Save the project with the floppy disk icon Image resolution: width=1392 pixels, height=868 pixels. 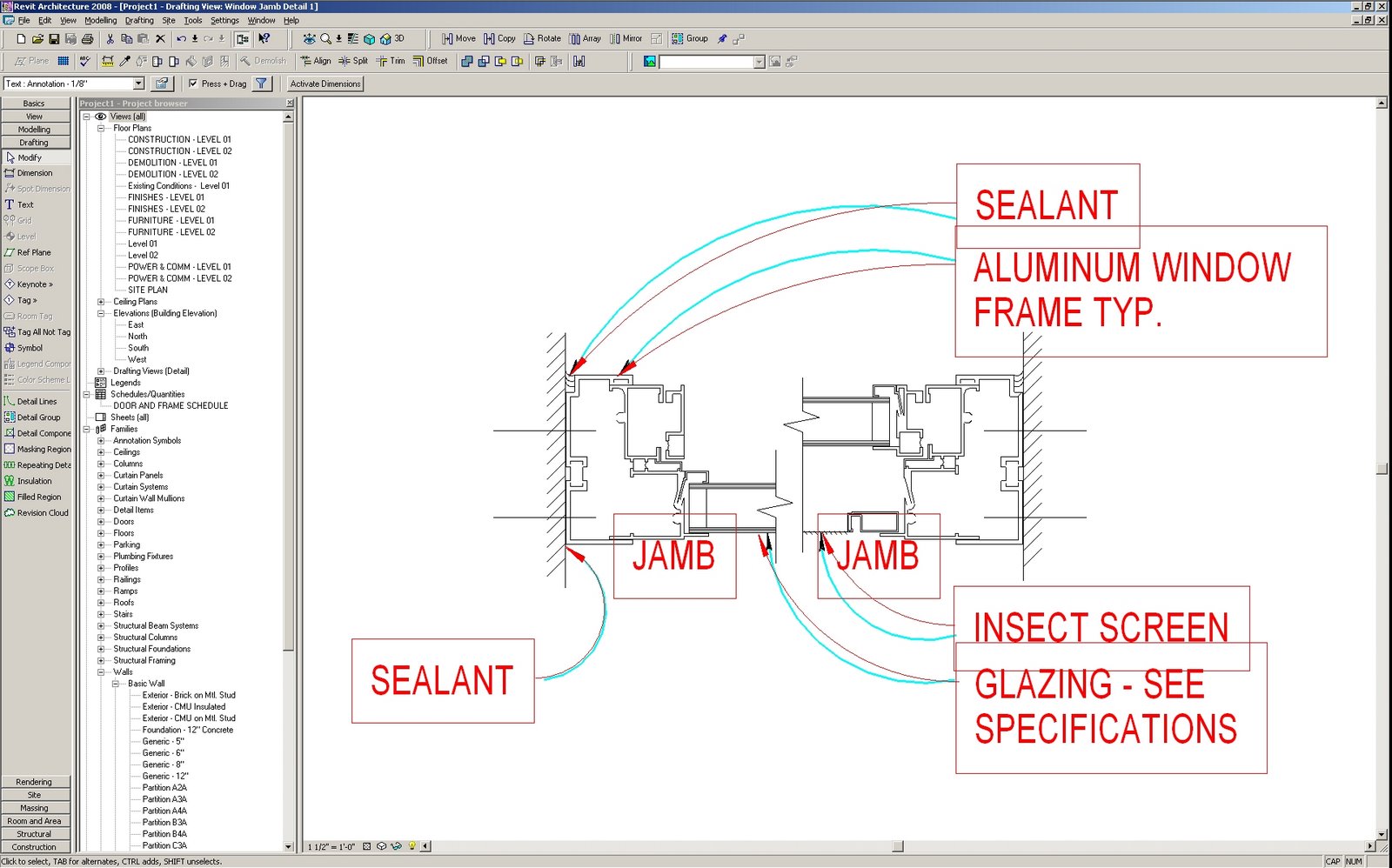coord(54,39)
